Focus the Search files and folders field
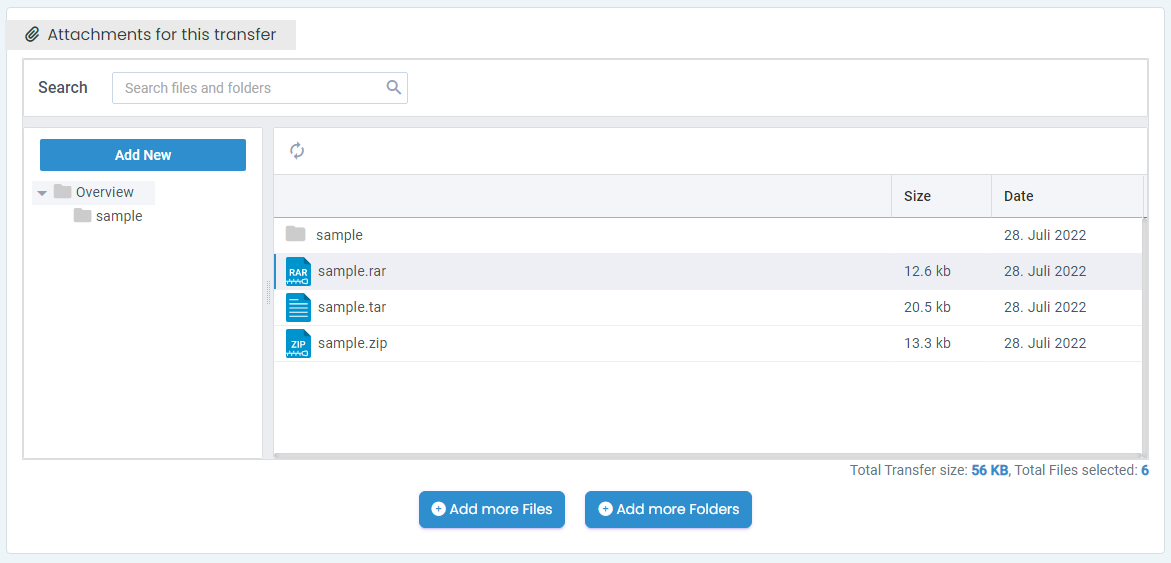Screen dimensions: 1171x563 click(x=250, y=88)
